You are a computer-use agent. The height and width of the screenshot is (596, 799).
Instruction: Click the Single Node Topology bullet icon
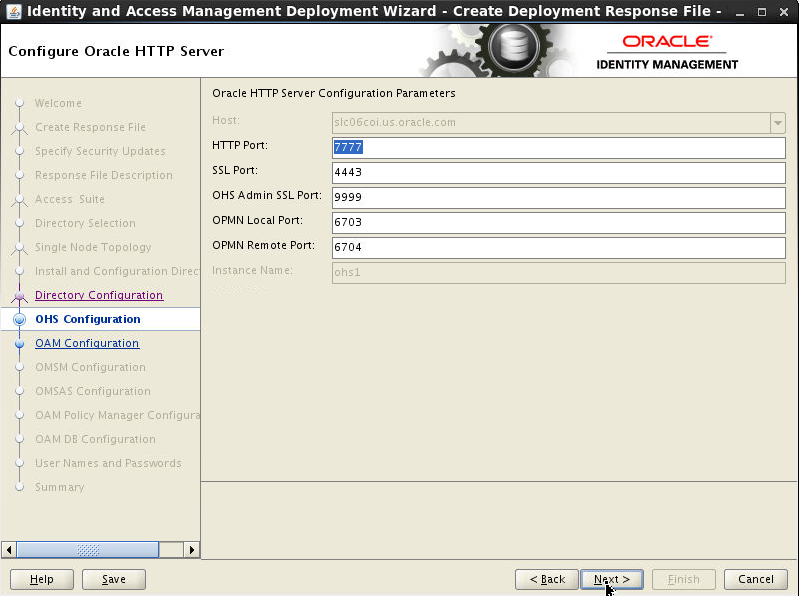(19, 247)
